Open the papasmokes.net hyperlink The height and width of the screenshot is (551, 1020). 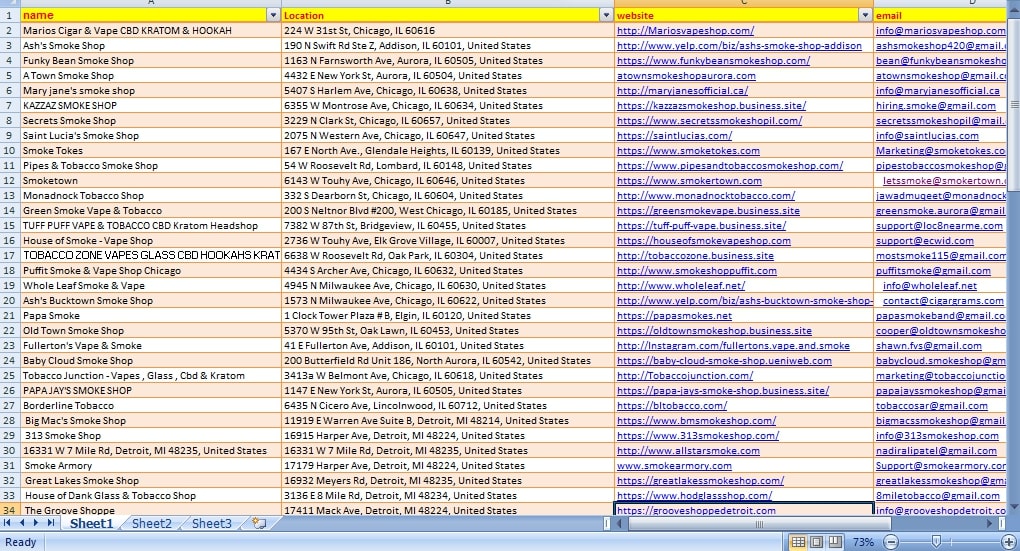click(674, 316)
